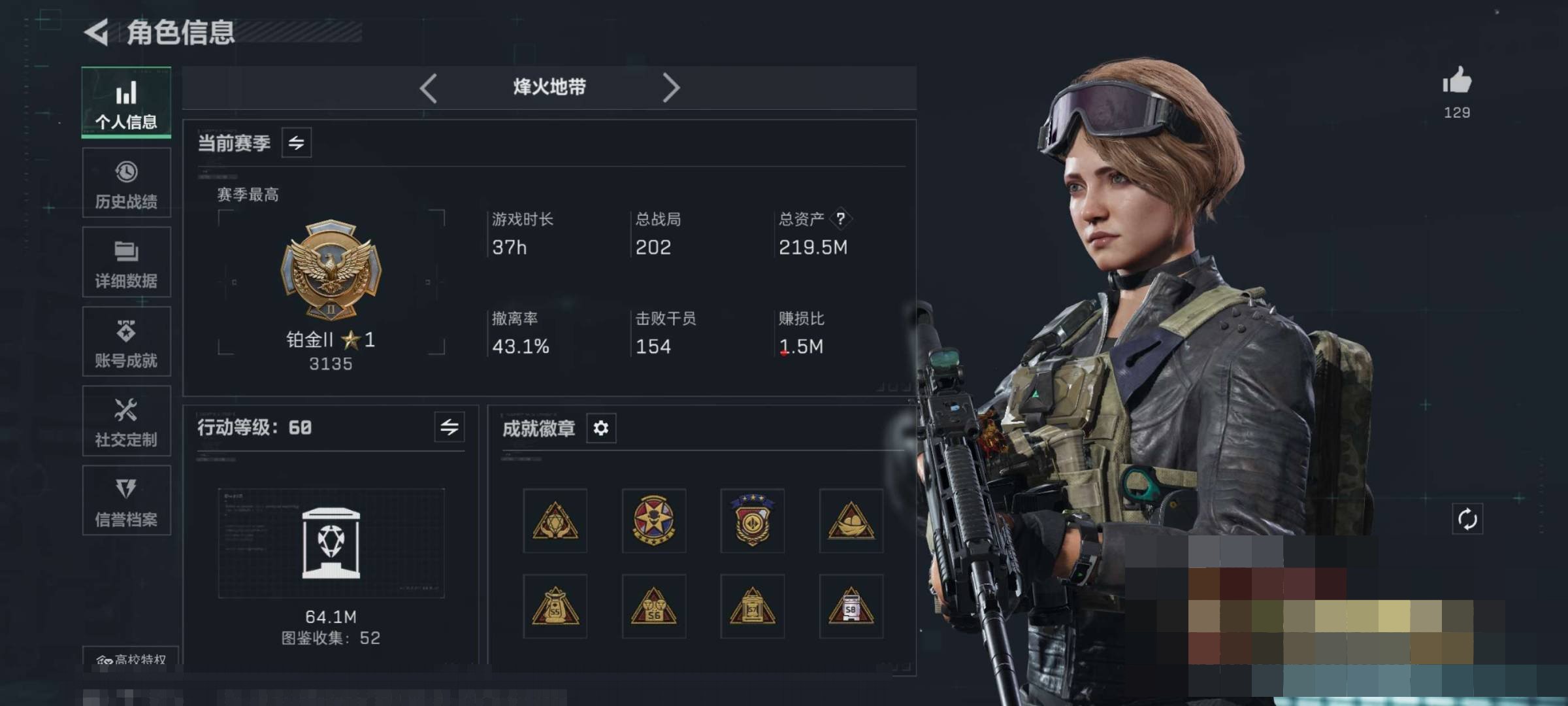This screenshot has width=1568, height=706.
Task: Open the 历史战绩 tab
Action: 126,182
